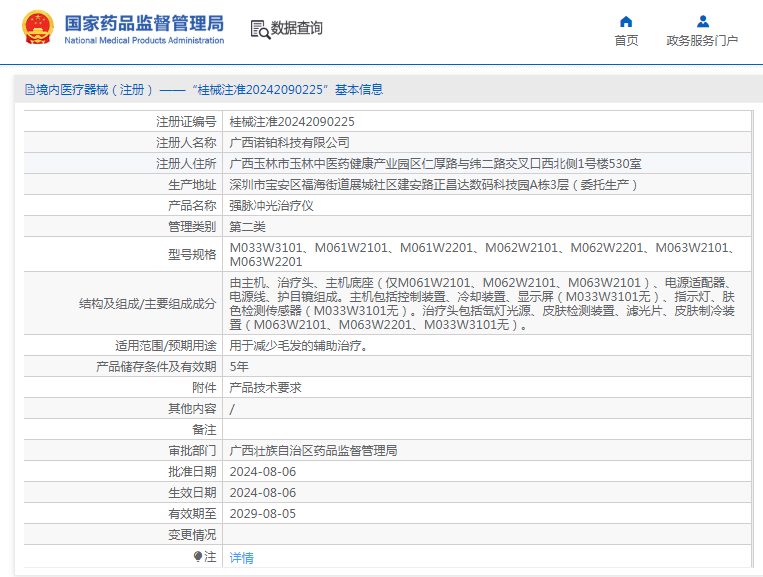Click the document icon before 境内医疗器械 heading
763x577 pixels.
click(x=30, y=90)
